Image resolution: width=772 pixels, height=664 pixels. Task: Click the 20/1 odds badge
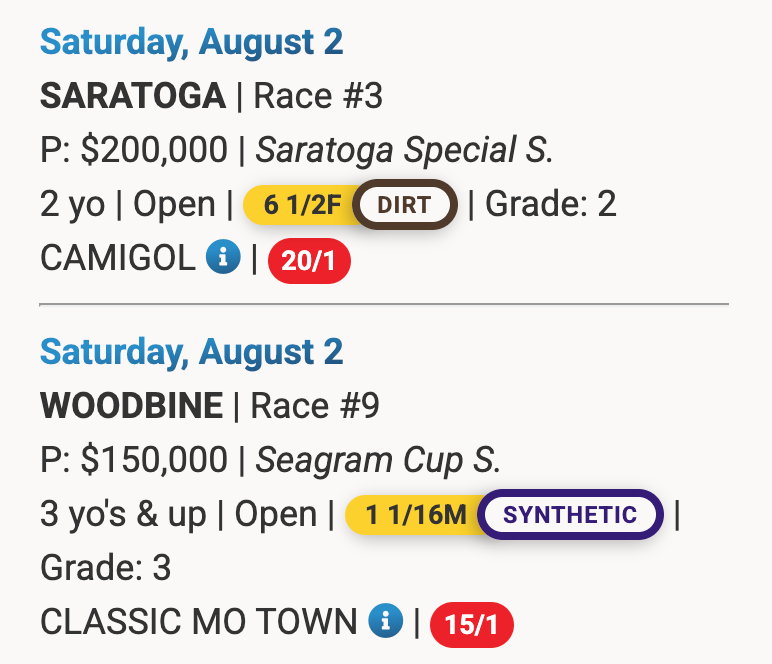pos(310,262)
